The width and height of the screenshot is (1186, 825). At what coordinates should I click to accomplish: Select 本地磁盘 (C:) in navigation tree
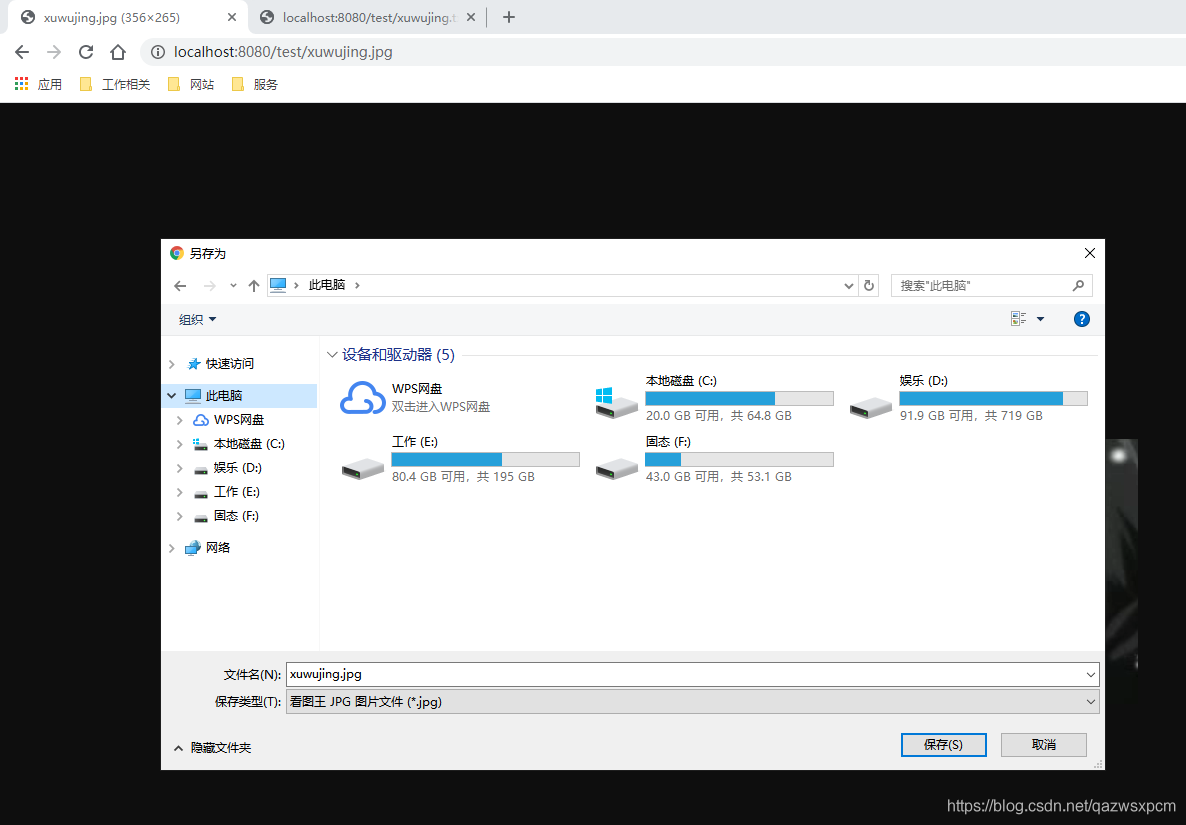[249, 444]
